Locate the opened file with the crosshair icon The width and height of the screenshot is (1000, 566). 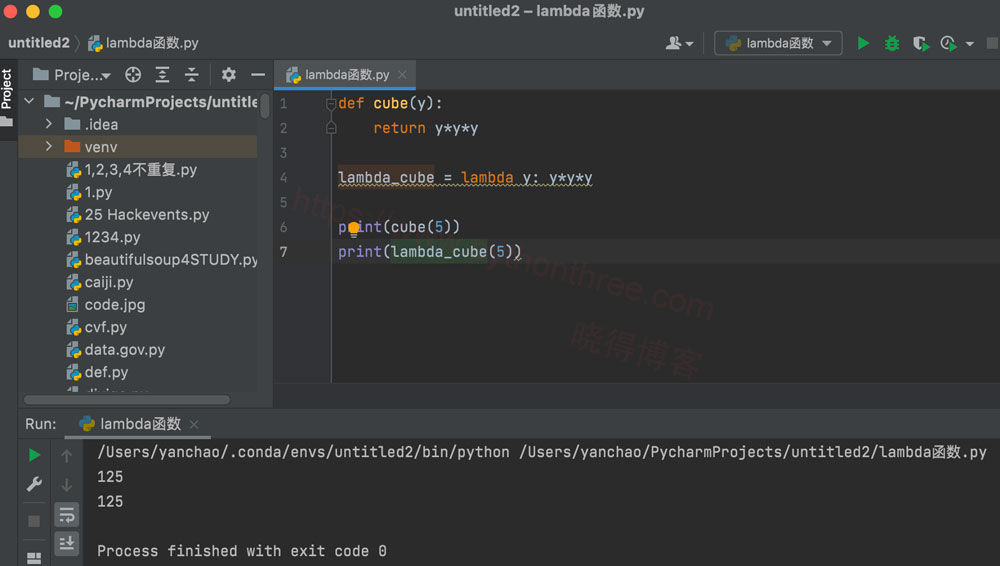(x=133, y=75)
